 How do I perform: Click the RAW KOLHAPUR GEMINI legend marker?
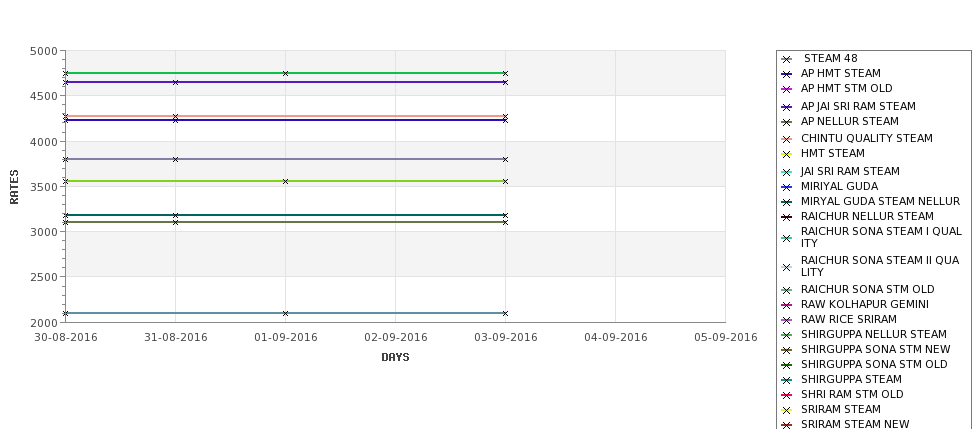pos(786,306)
